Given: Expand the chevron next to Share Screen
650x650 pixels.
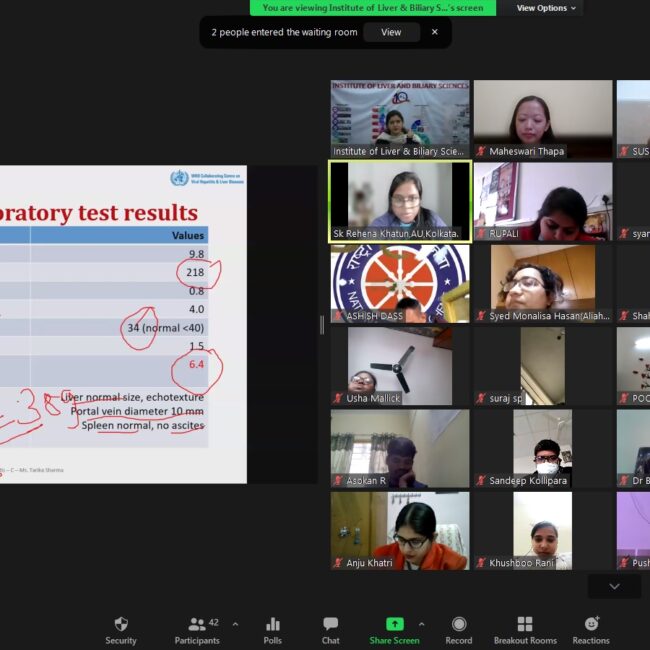Looking at the screenshot, I should (421, 624).
